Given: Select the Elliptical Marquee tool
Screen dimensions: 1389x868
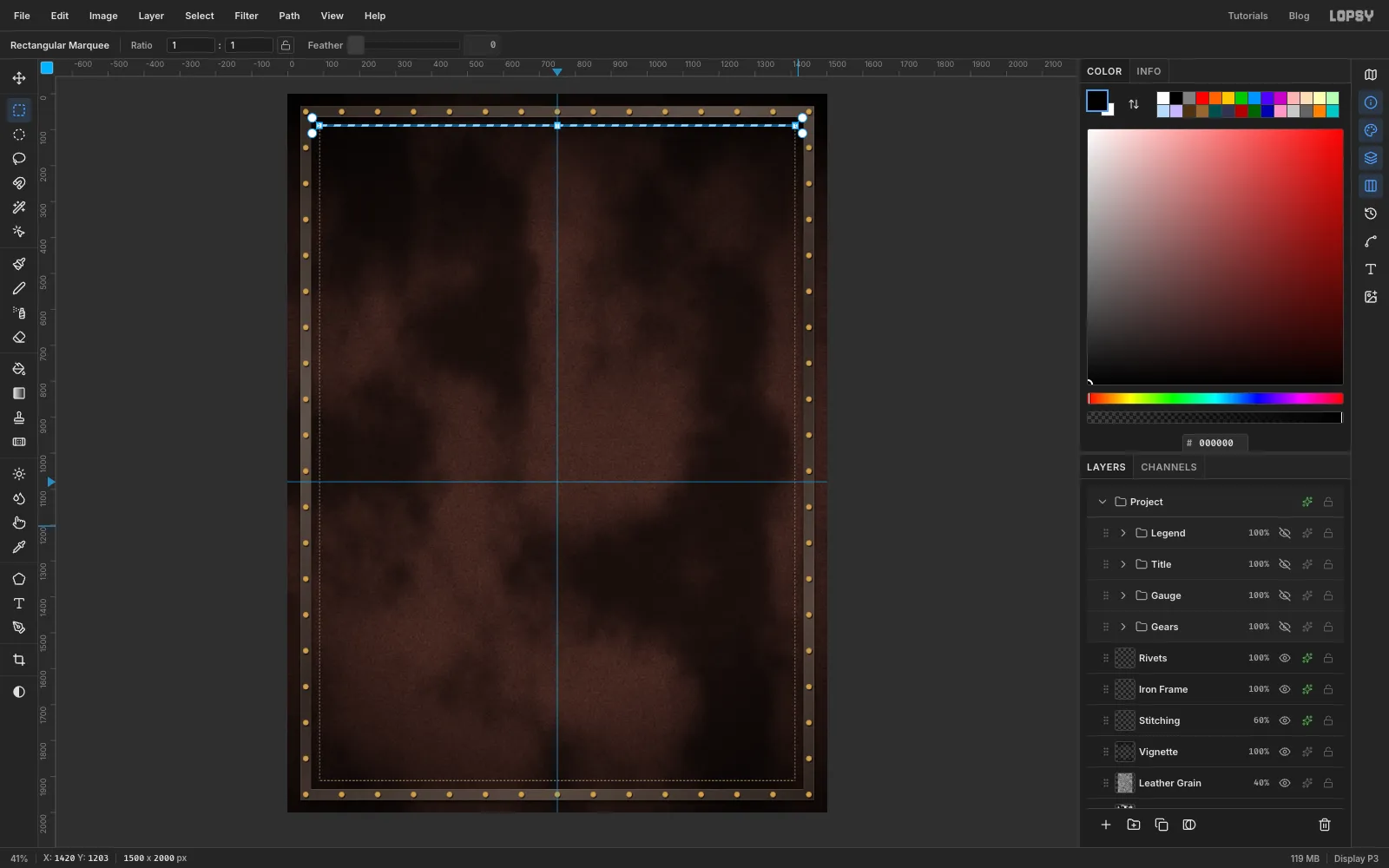Looking at the screenshot, I should click(18, 135).
